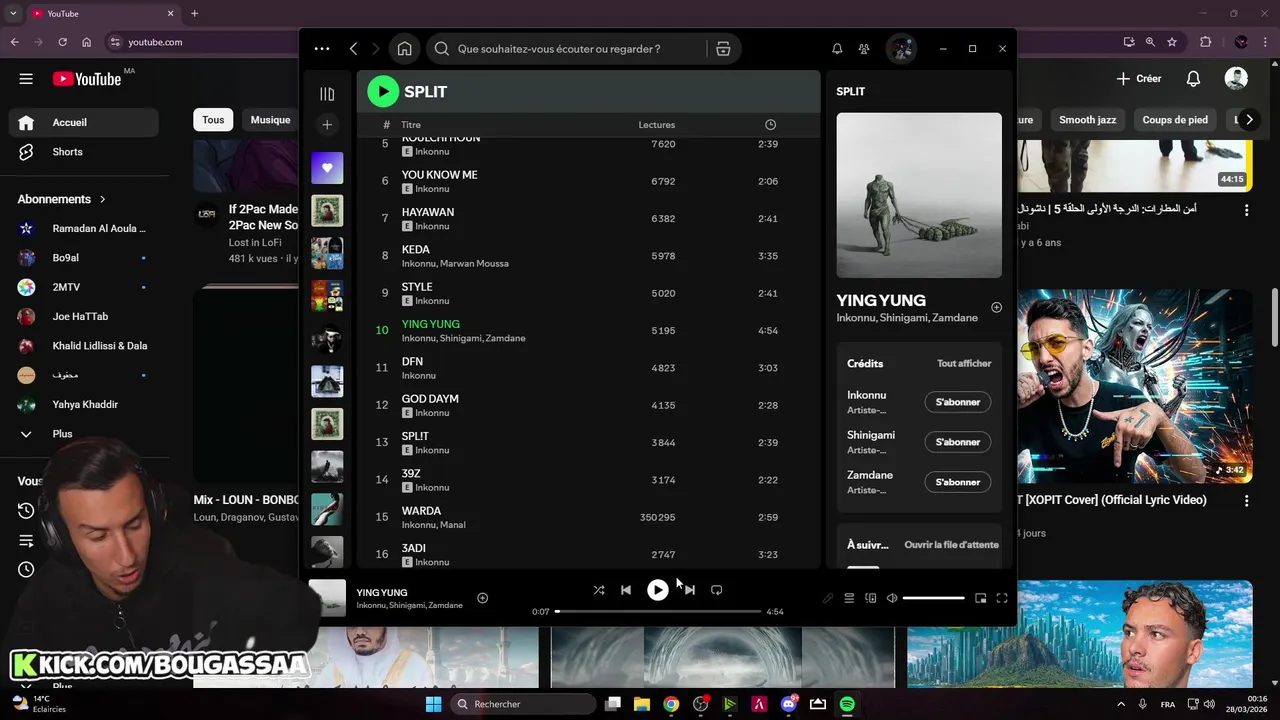Sort tracks by Titre column
This screenshot has width=1280, height=720.
411,125
